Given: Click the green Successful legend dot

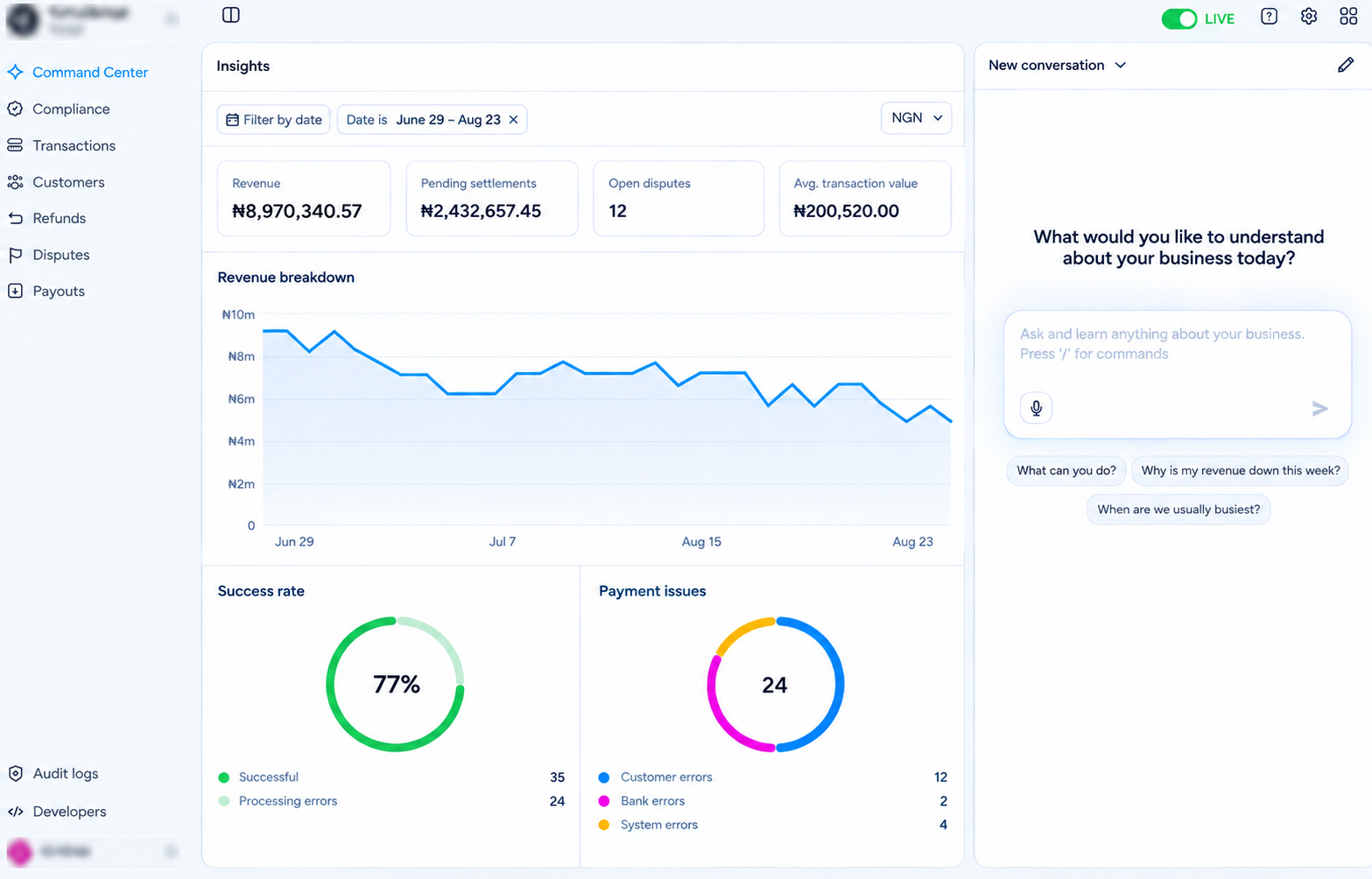Looking at the screenshot, I should pyautogui.click(x=224, y=777).
